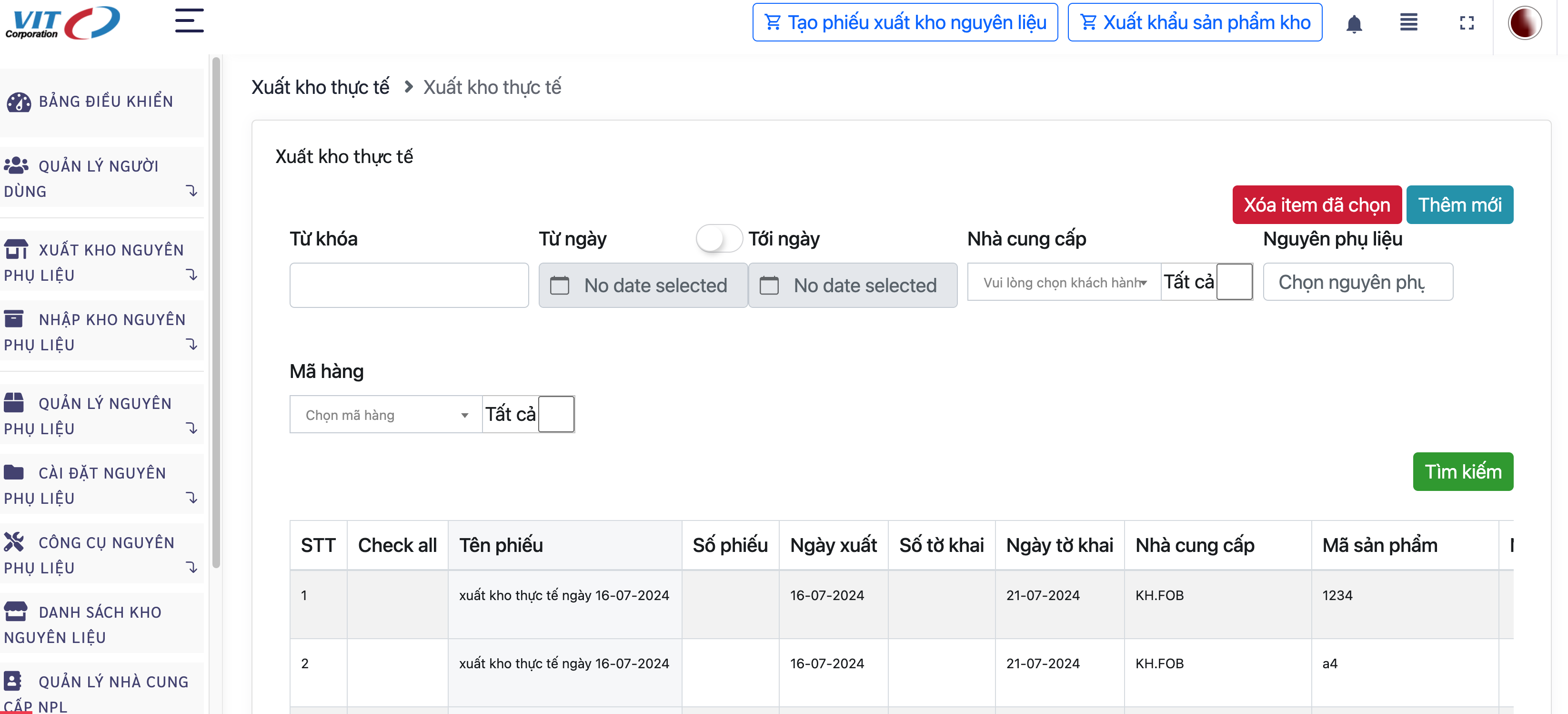Open the user avatar profile

[x=1524, y=23]
